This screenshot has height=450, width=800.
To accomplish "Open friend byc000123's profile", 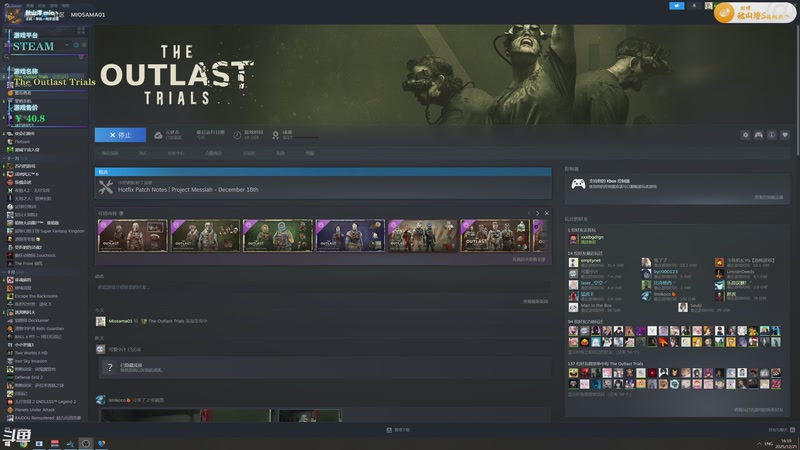I will pos(665,271).
